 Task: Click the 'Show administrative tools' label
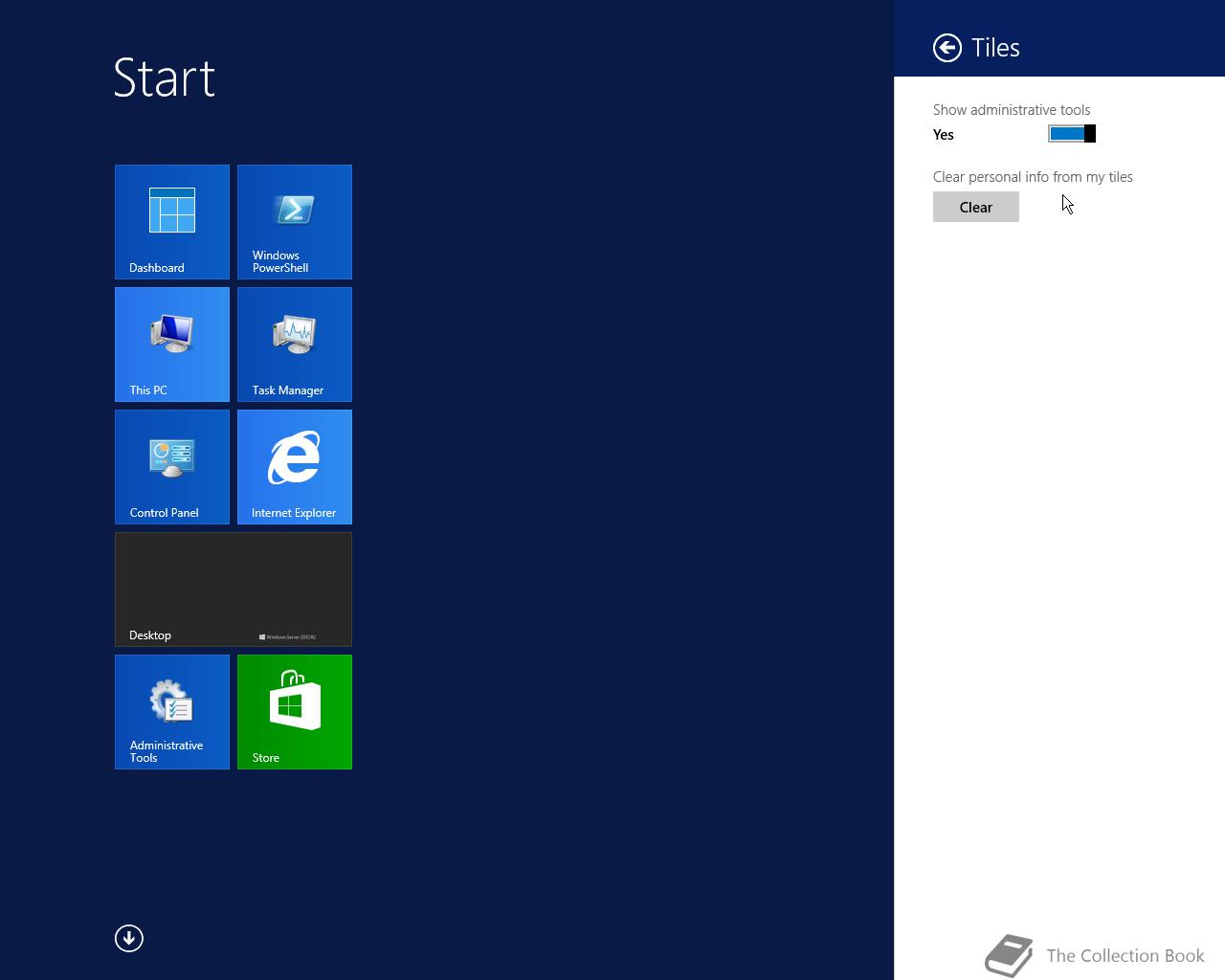click(x=1012, y=110)
